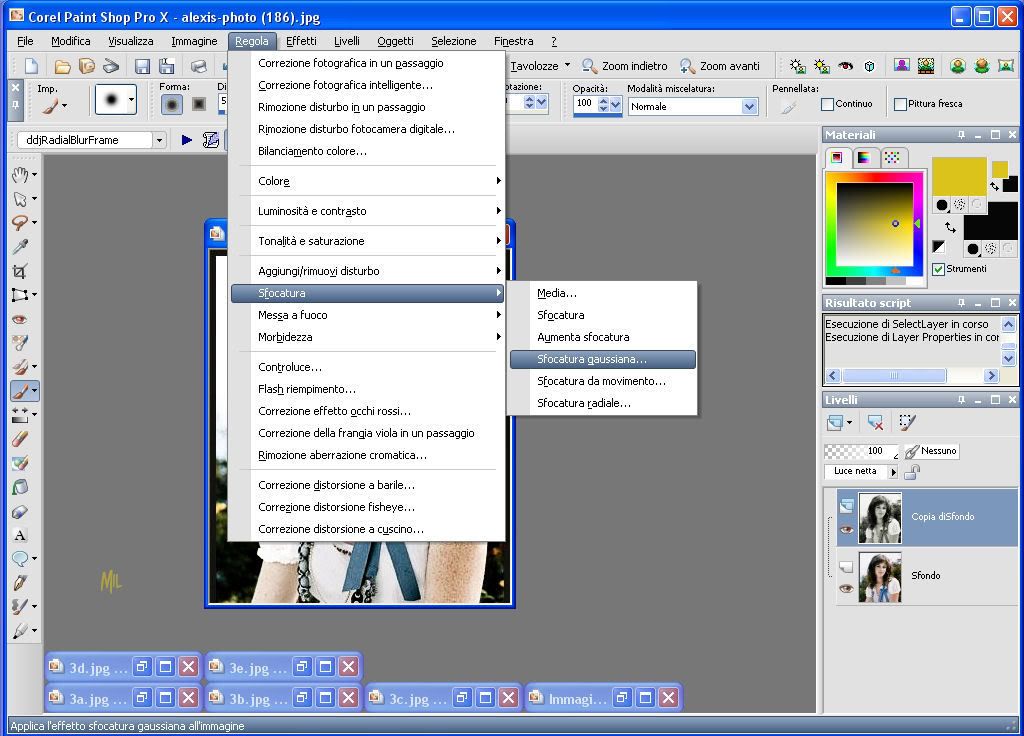Select the Text tool (A)

point(20,536)
